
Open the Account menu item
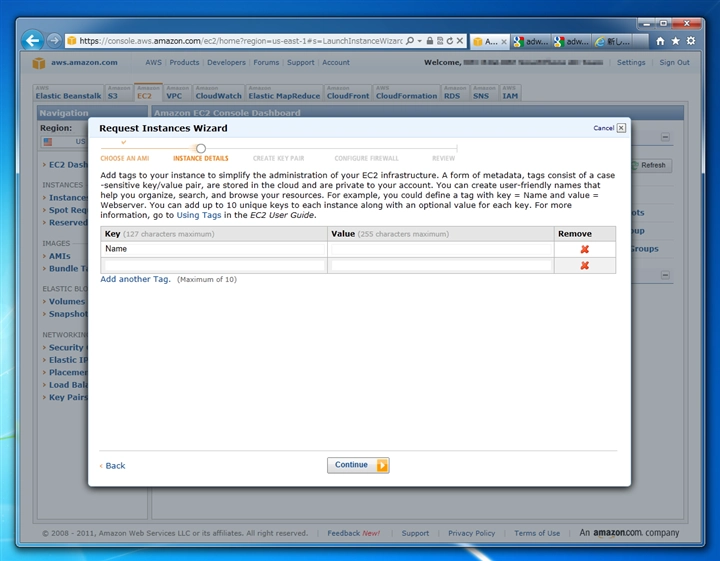pyautogui.click(x=336, y=62)
